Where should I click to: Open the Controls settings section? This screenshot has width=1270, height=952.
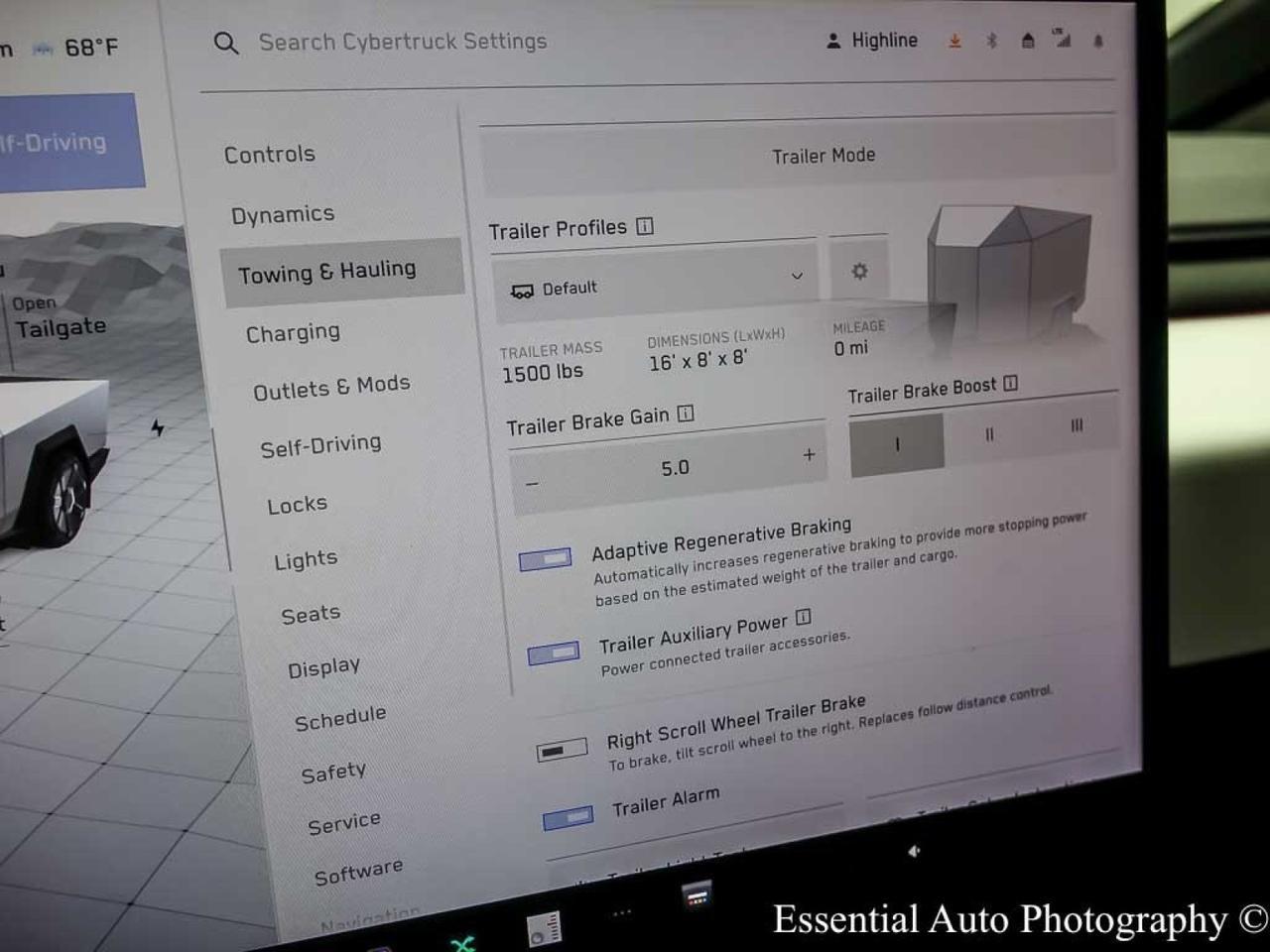pyautogui.click(x=269, y=155)
